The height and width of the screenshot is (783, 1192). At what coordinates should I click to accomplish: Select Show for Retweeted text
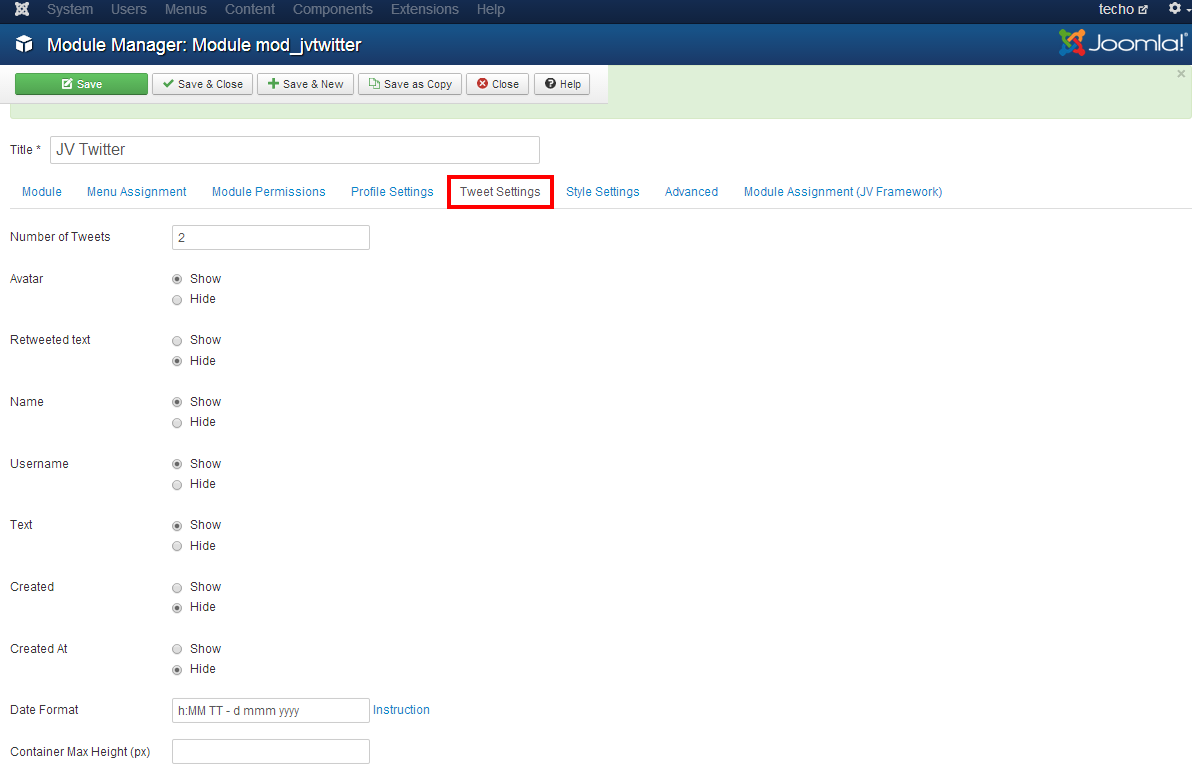click(x=177, y=341)
